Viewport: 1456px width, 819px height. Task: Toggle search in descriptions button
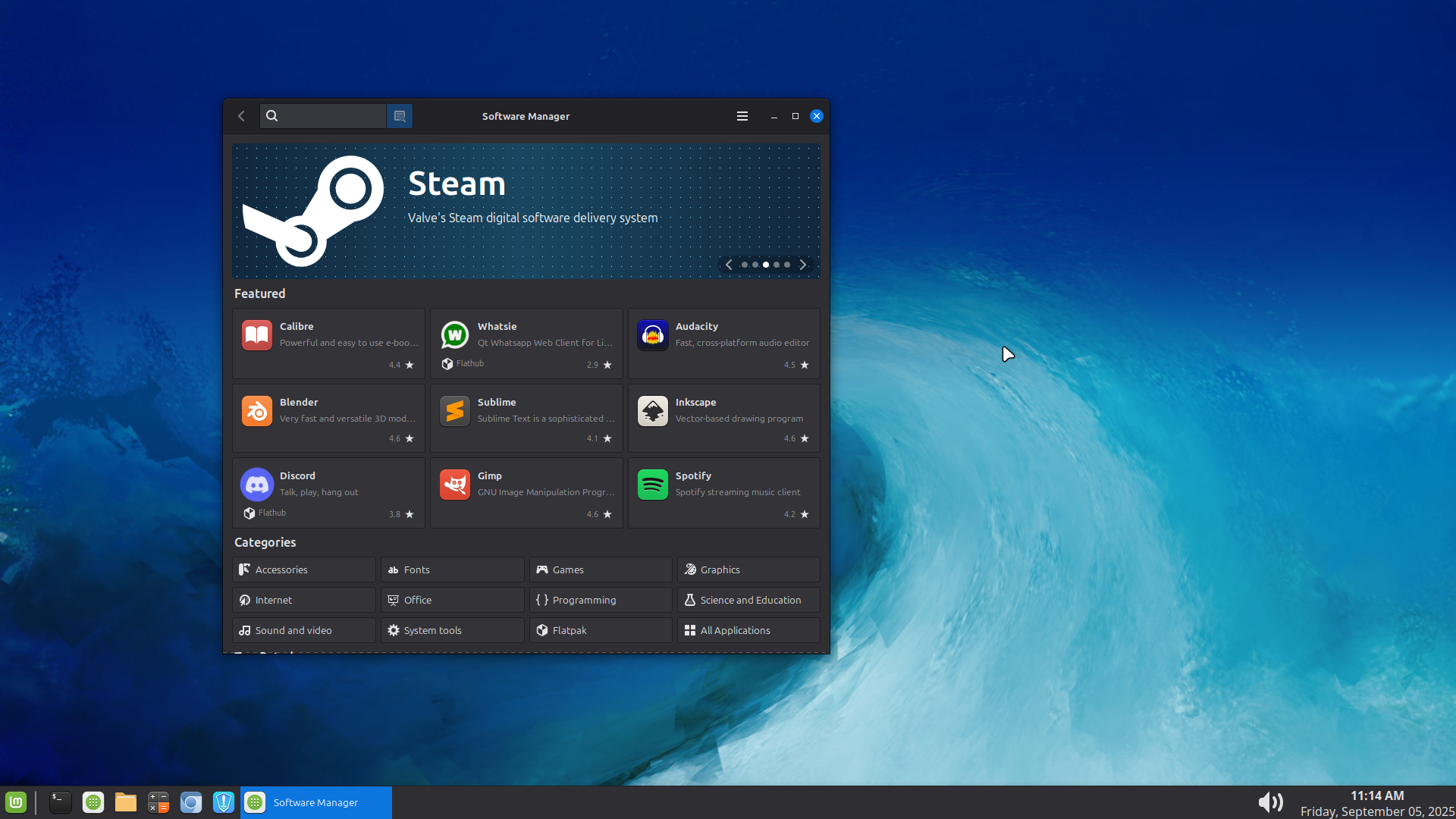[400, 116]
